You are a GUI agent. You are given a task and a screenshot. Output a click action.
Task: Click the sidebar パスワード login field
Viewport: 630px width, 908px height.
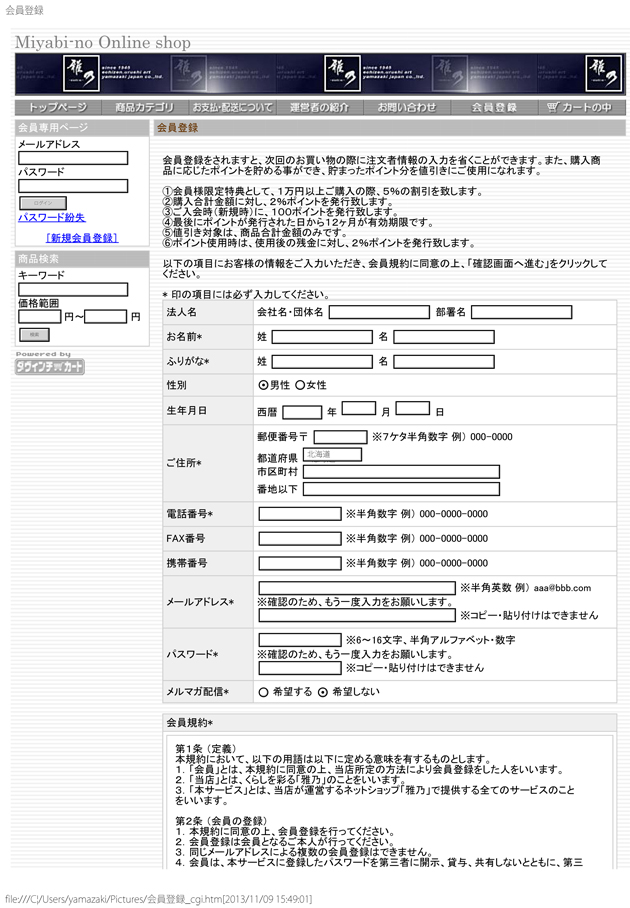click(x=73, y=186)
